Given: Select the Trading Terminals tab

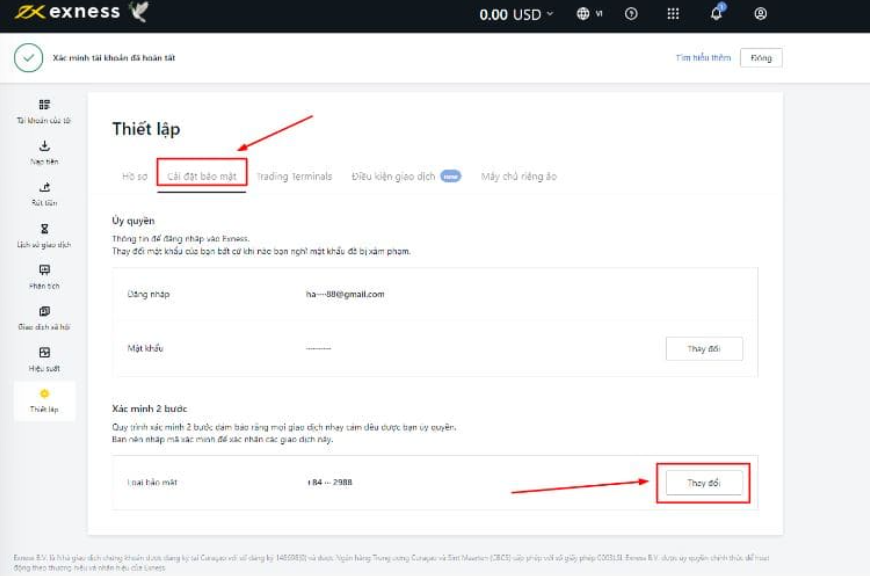Looking at the screenshot, I should click(294, 177).
